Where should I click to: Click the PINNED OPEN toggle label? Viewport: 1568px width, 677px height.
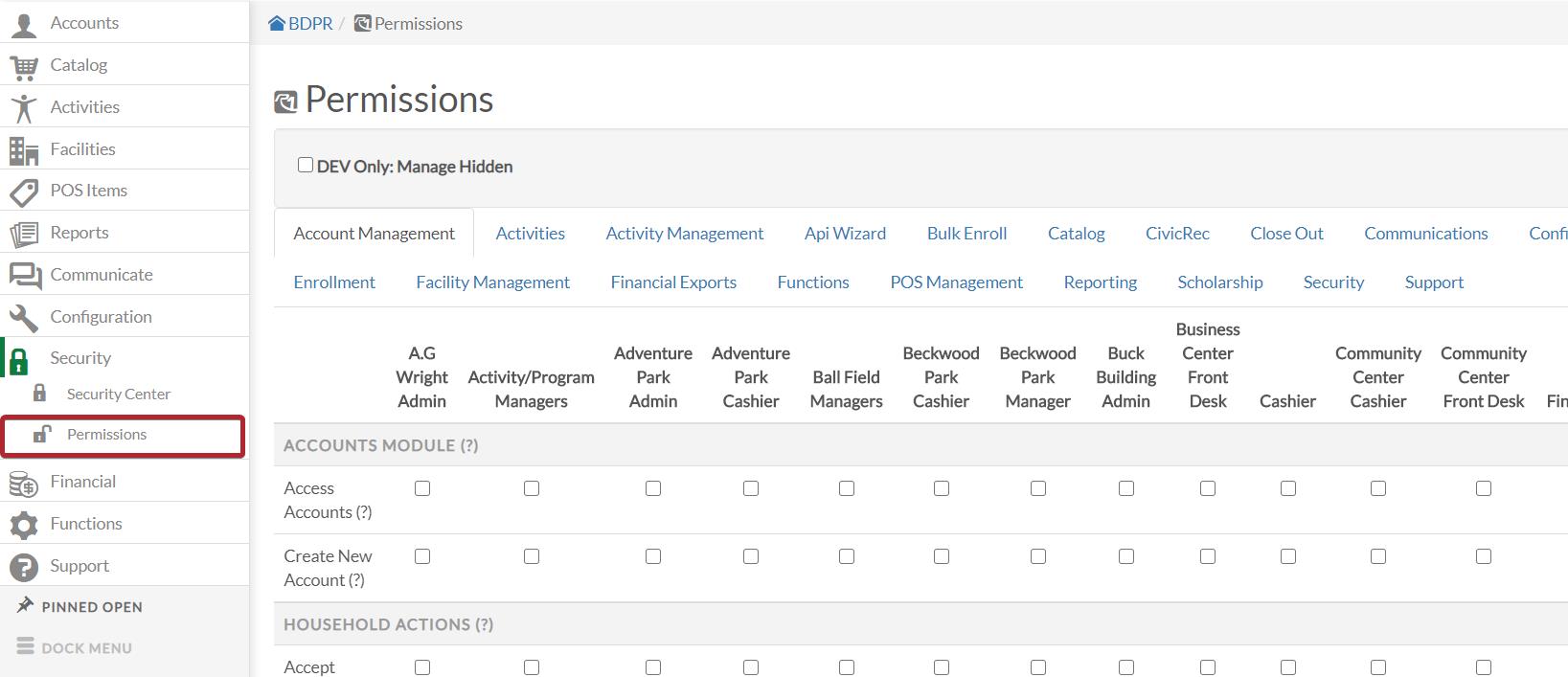(x=92, y=607)
